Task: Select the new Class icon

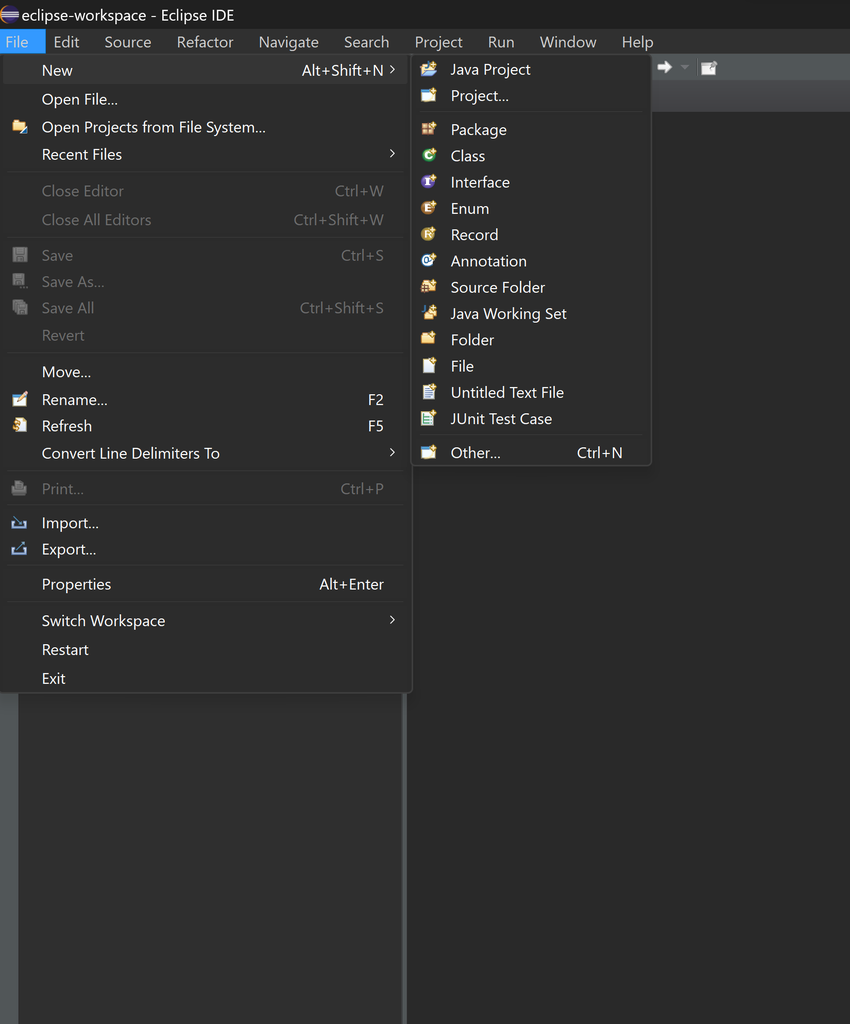Action: click(429, 156)
